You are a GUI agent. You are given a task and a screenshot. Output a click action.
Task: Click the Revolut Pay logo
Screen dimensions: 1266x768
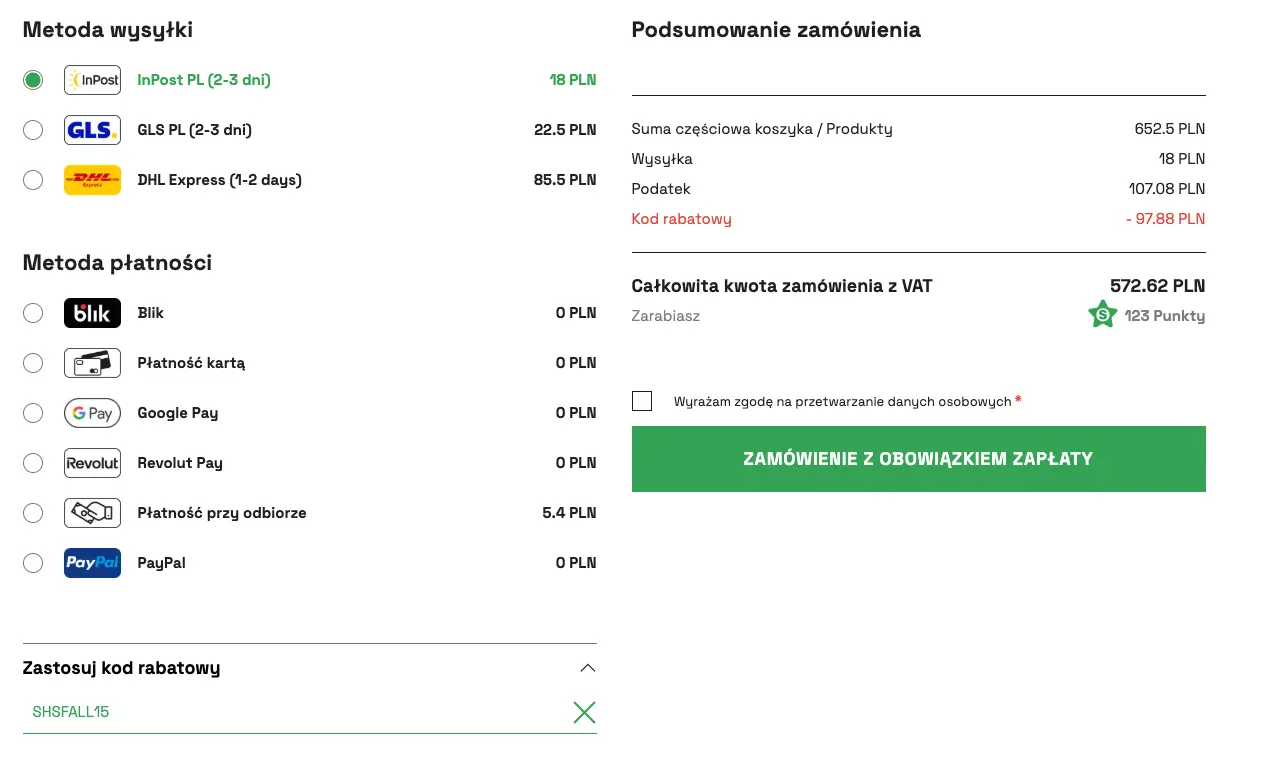coord(92,463)
